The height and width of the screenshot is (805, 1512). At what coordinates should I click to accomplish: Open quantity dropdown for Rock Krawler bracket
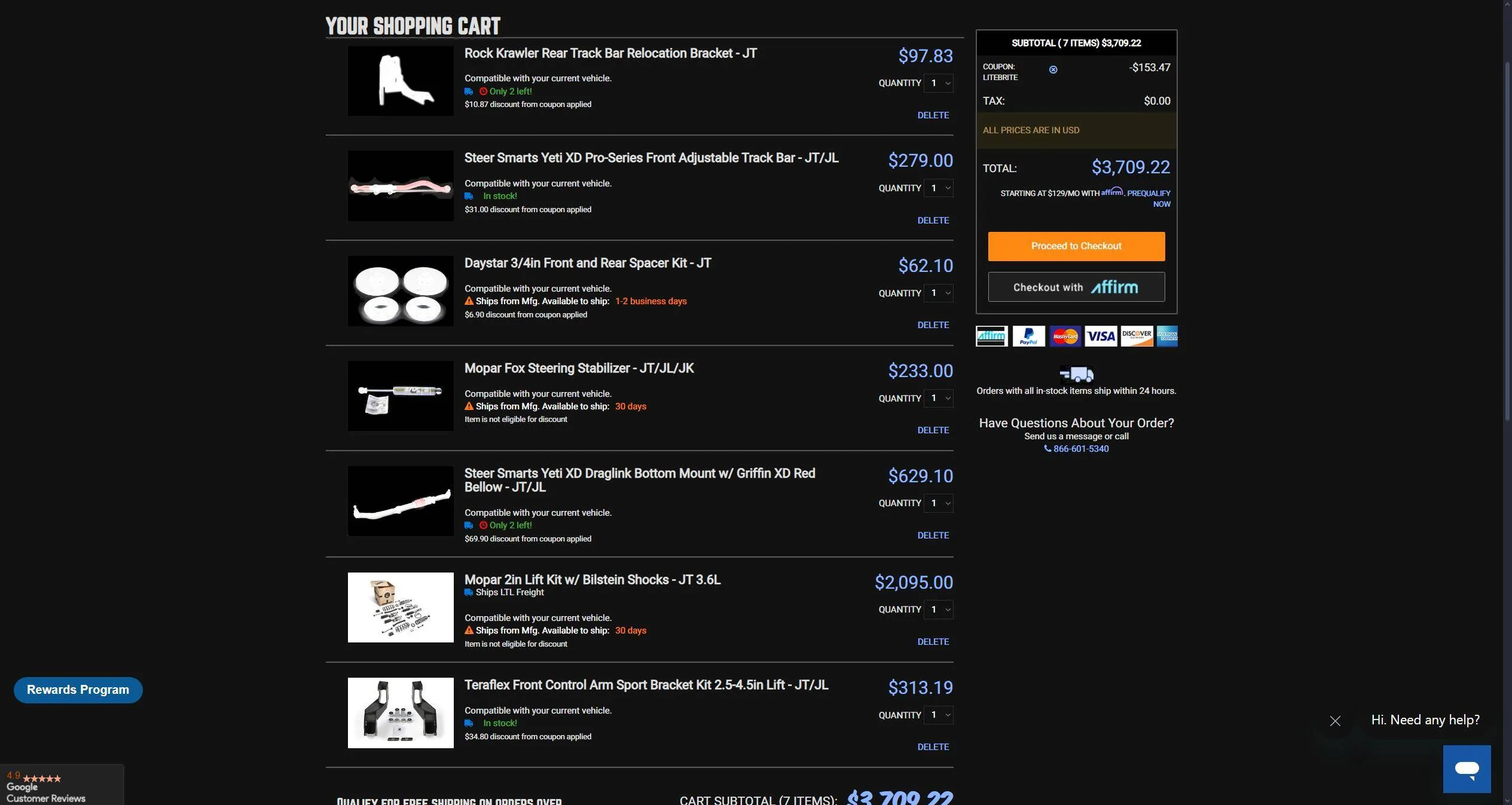[938, 83]
